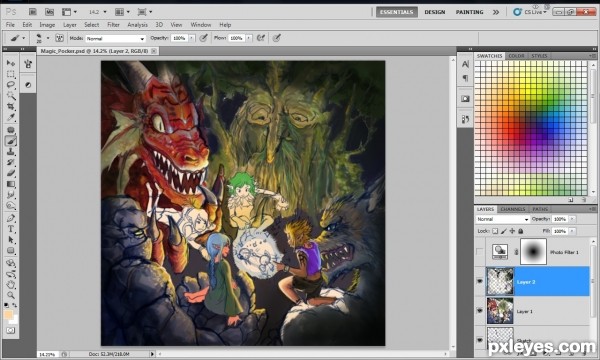Select the Zoom tool
This screenshot has width=600, height=360.
coord(11,295)
